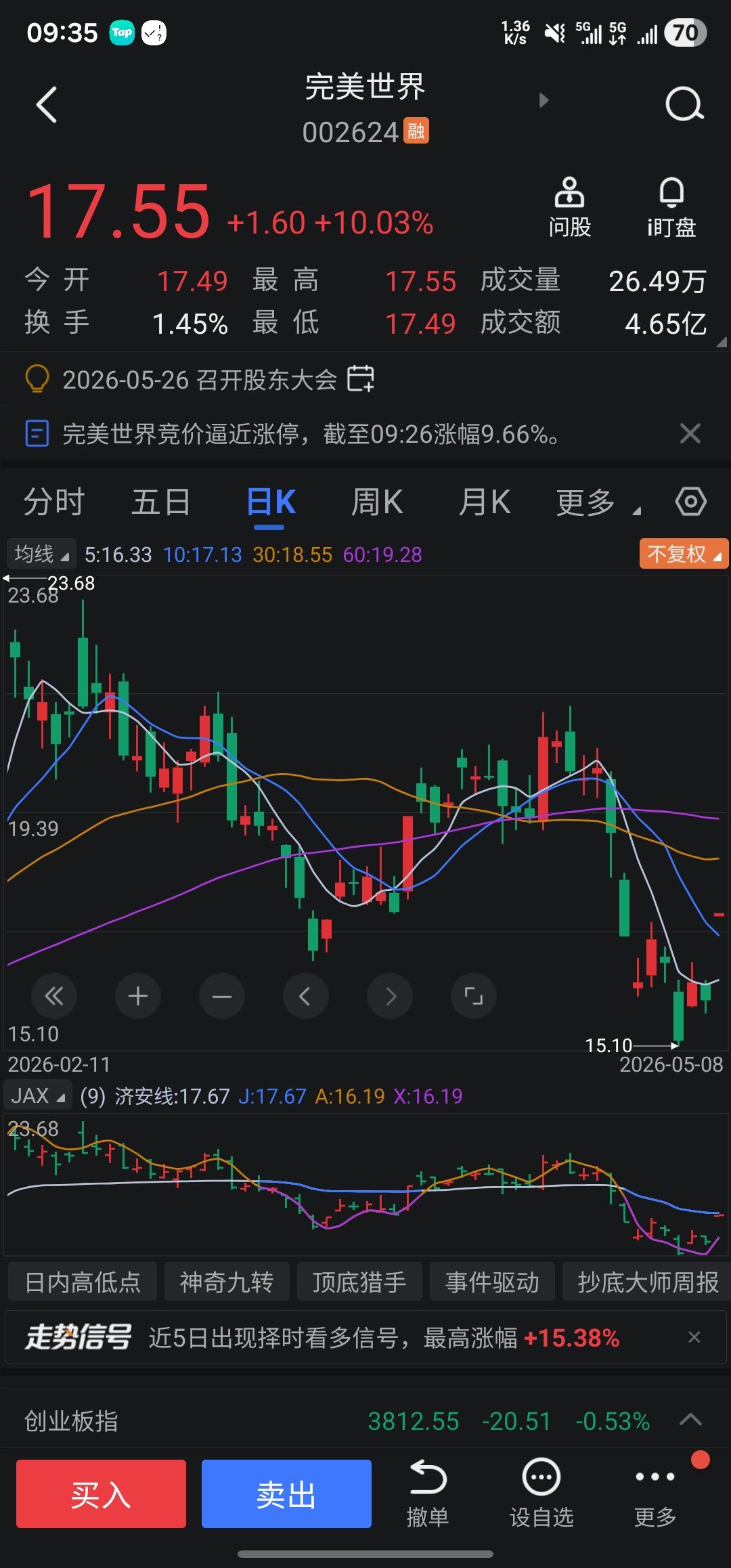Tap the 济安线:17.67 readout
Viewport: 731px width, 1568px height.
coord(172,1095)
